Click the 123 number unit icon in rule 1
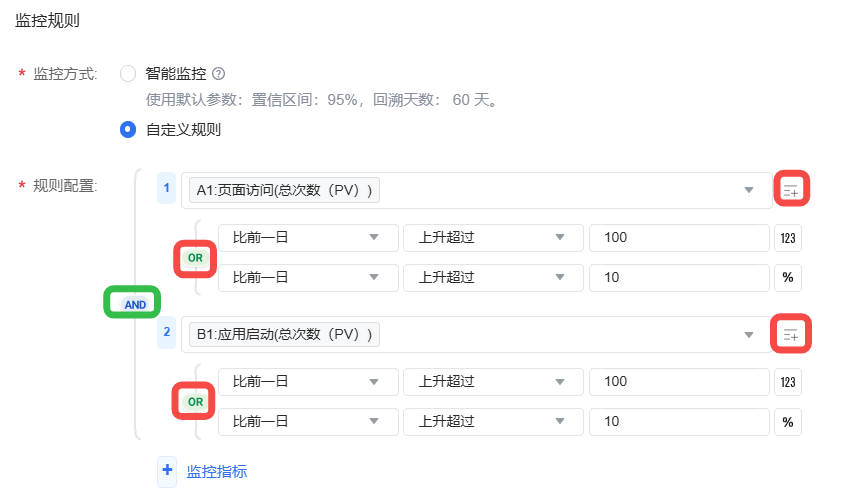This screenshot has height=500, width=854. [788, 238]
